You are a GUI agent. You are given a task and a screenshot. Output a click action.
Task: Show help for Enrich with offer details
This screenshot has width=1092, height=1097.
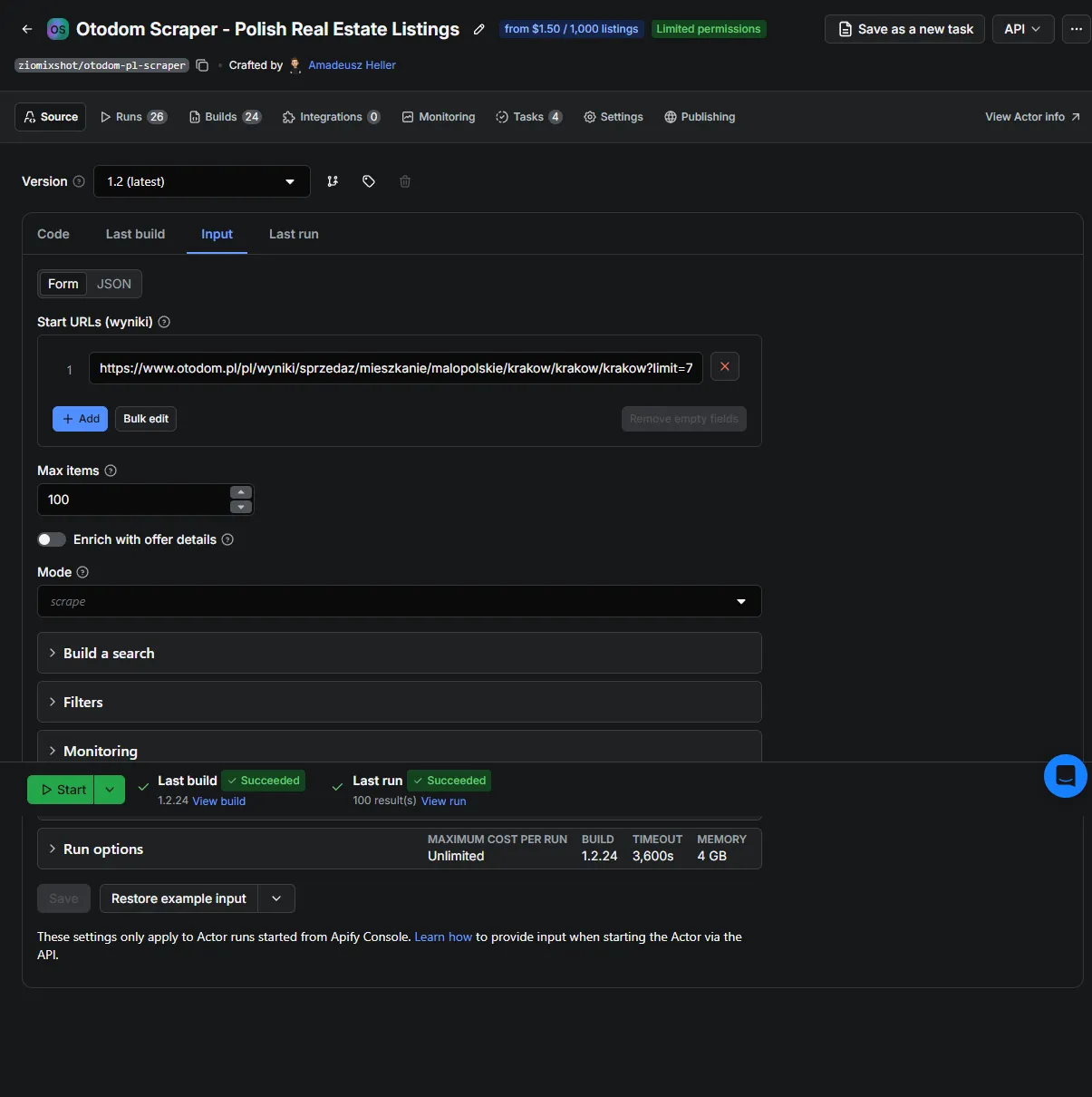(x=227, y=539)
